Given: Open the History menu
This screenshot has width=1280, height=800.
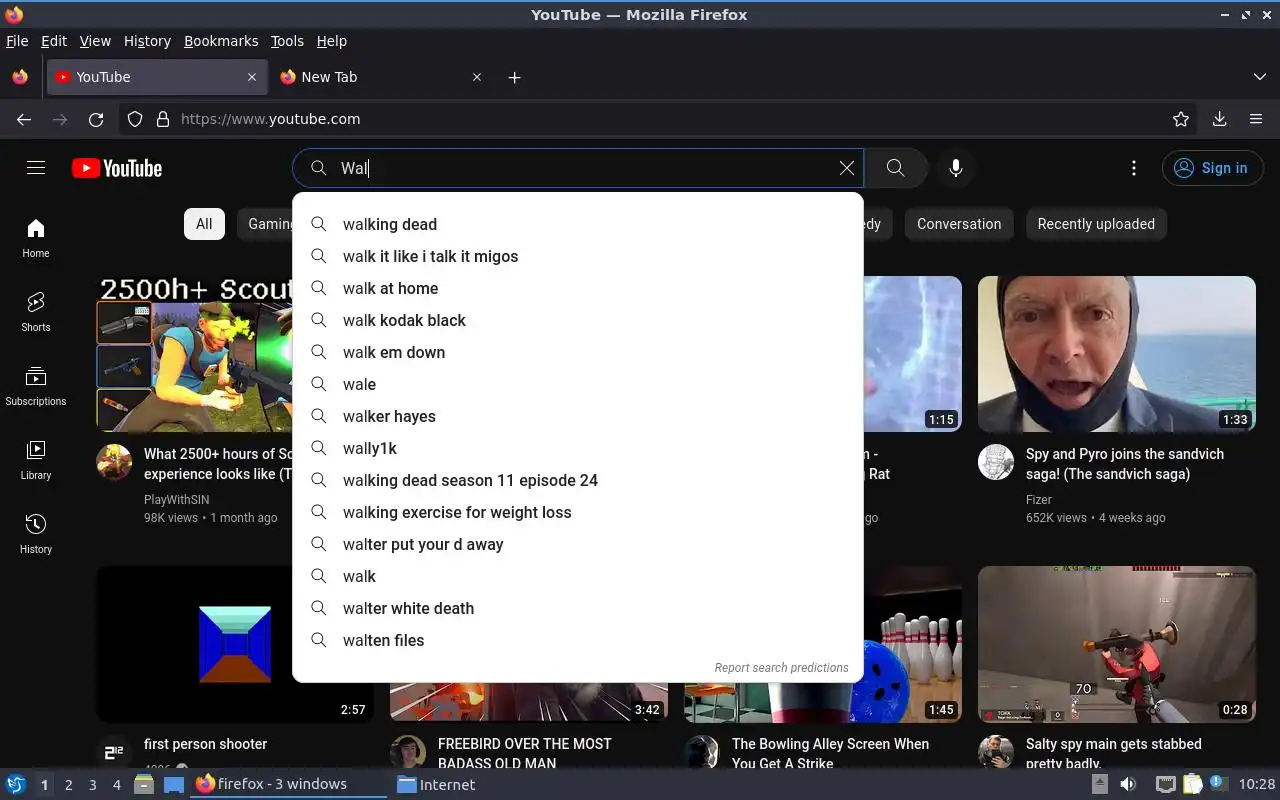Looking at the screenshot, I should click(147, 41).
